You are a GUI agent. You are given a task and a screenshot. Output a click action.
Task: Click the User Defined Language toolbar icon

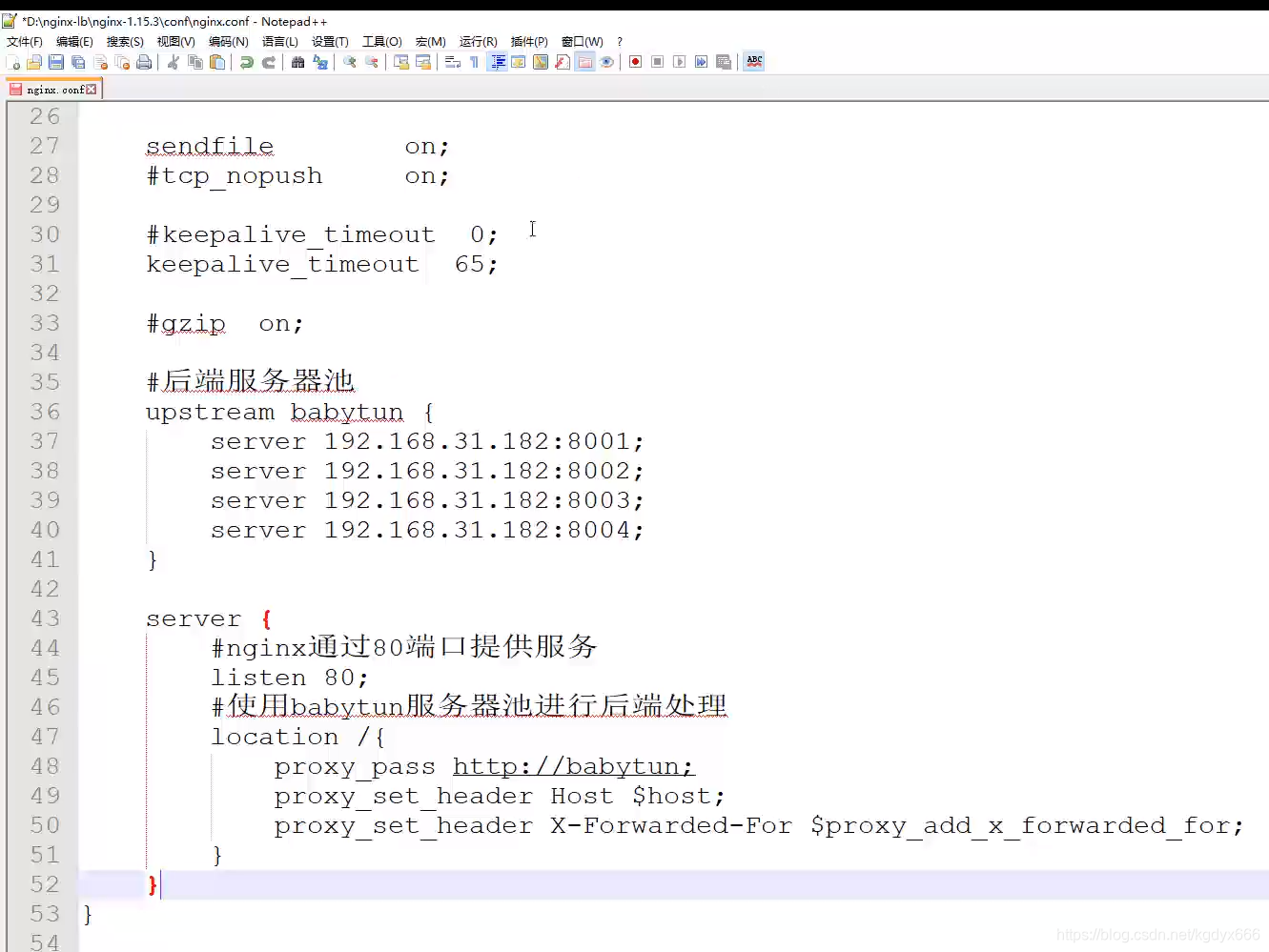click(x=519, y=62)
